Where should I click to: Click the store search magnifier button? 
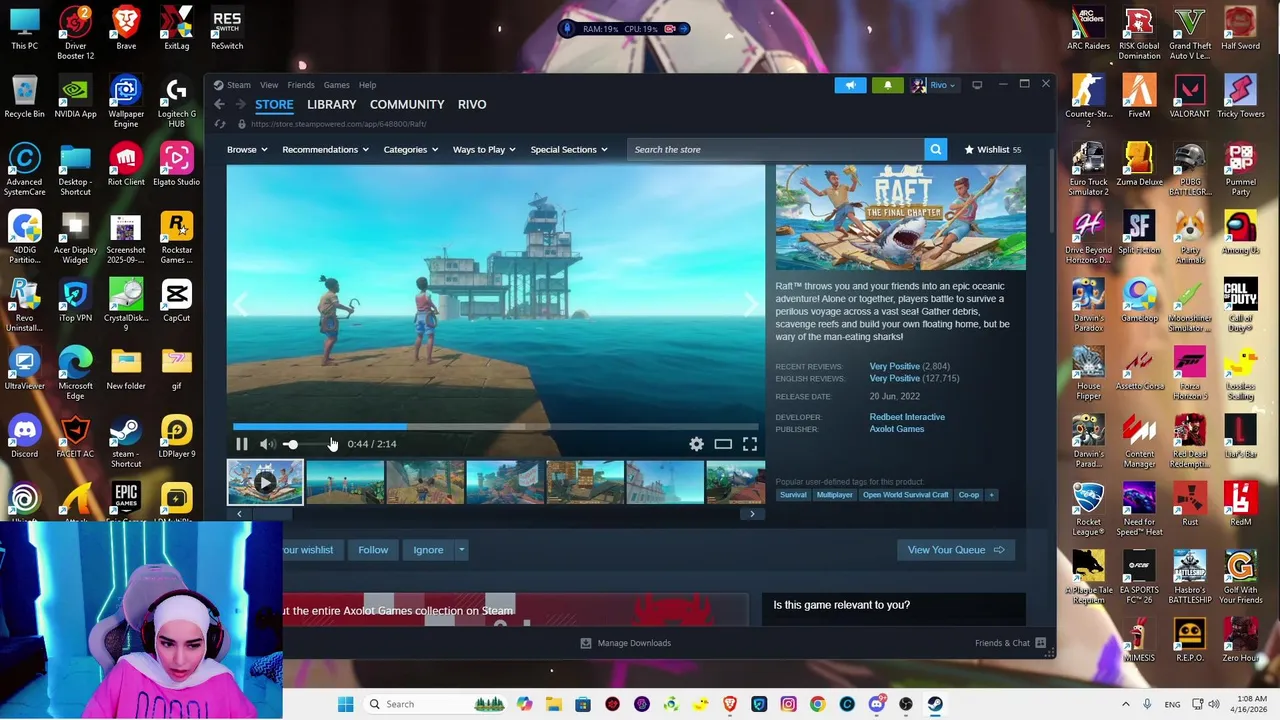click(x=936, y=150)
